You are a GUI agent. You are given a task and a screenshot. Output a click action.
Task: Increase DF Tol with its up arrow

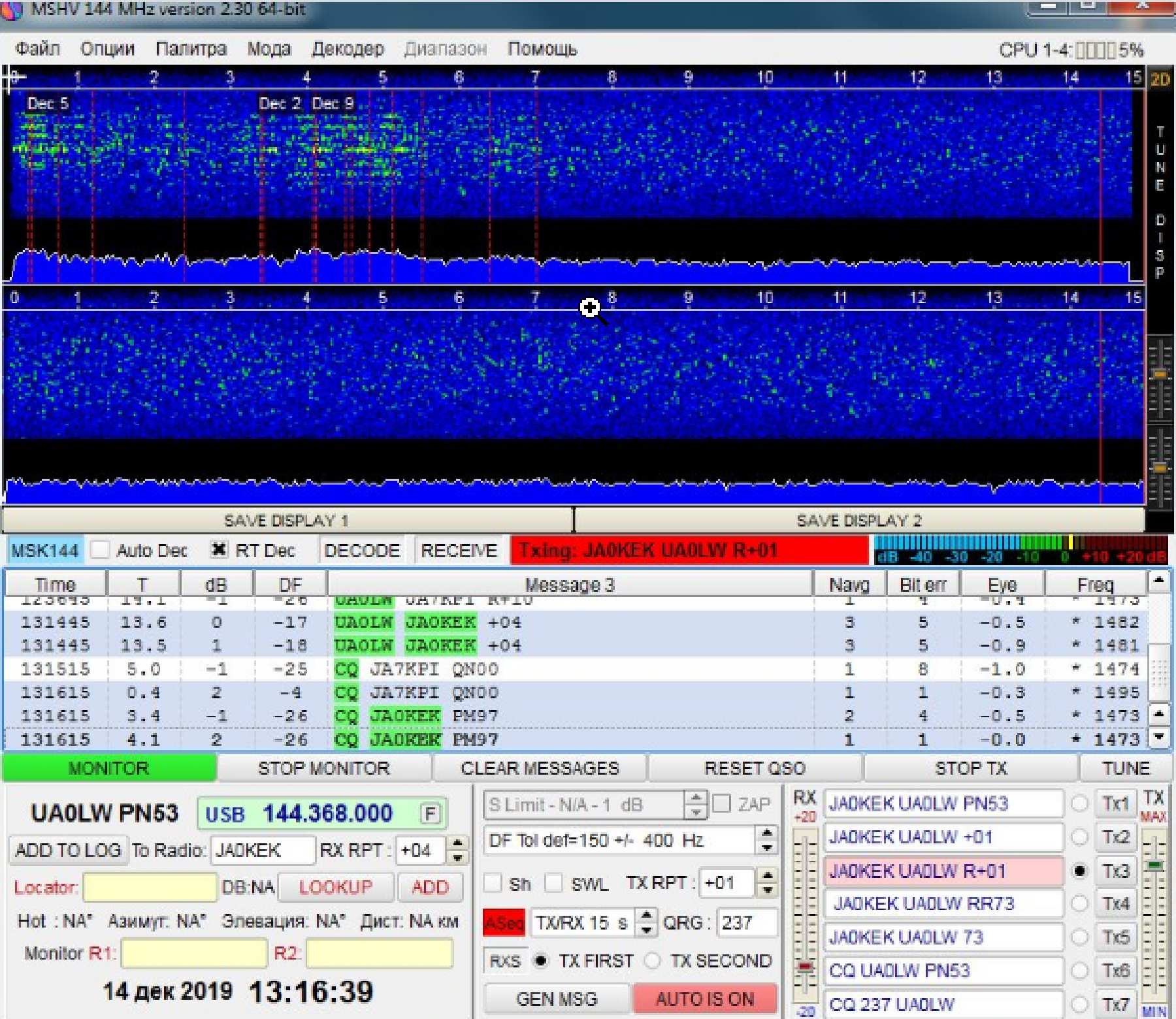[x=767, y=833]
